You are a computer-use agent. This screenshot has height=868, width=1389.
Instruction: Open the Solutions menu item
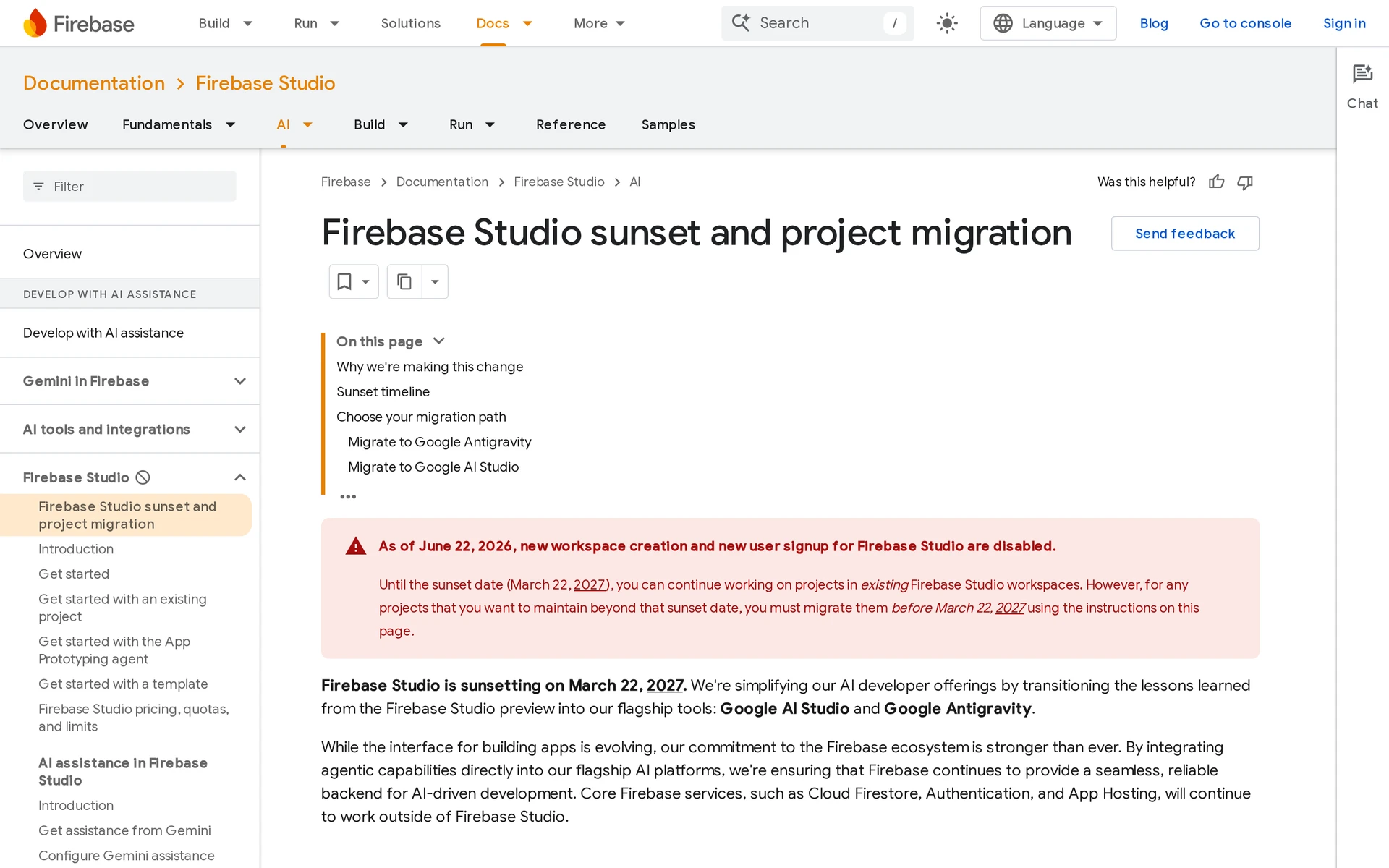click(x=410, y=23)
